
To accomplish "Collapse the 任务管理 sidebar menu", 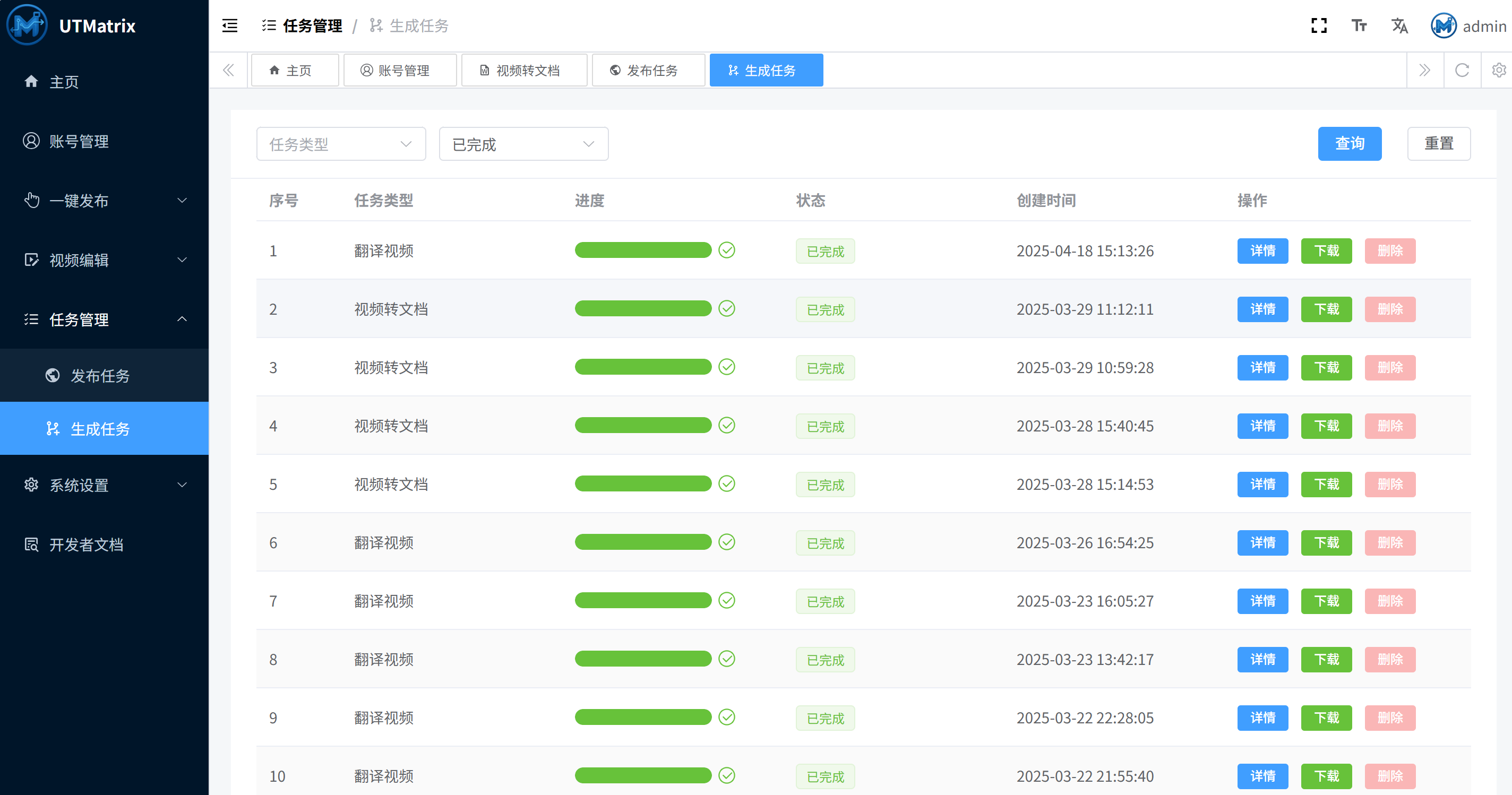I will click(x=105, y=319).
